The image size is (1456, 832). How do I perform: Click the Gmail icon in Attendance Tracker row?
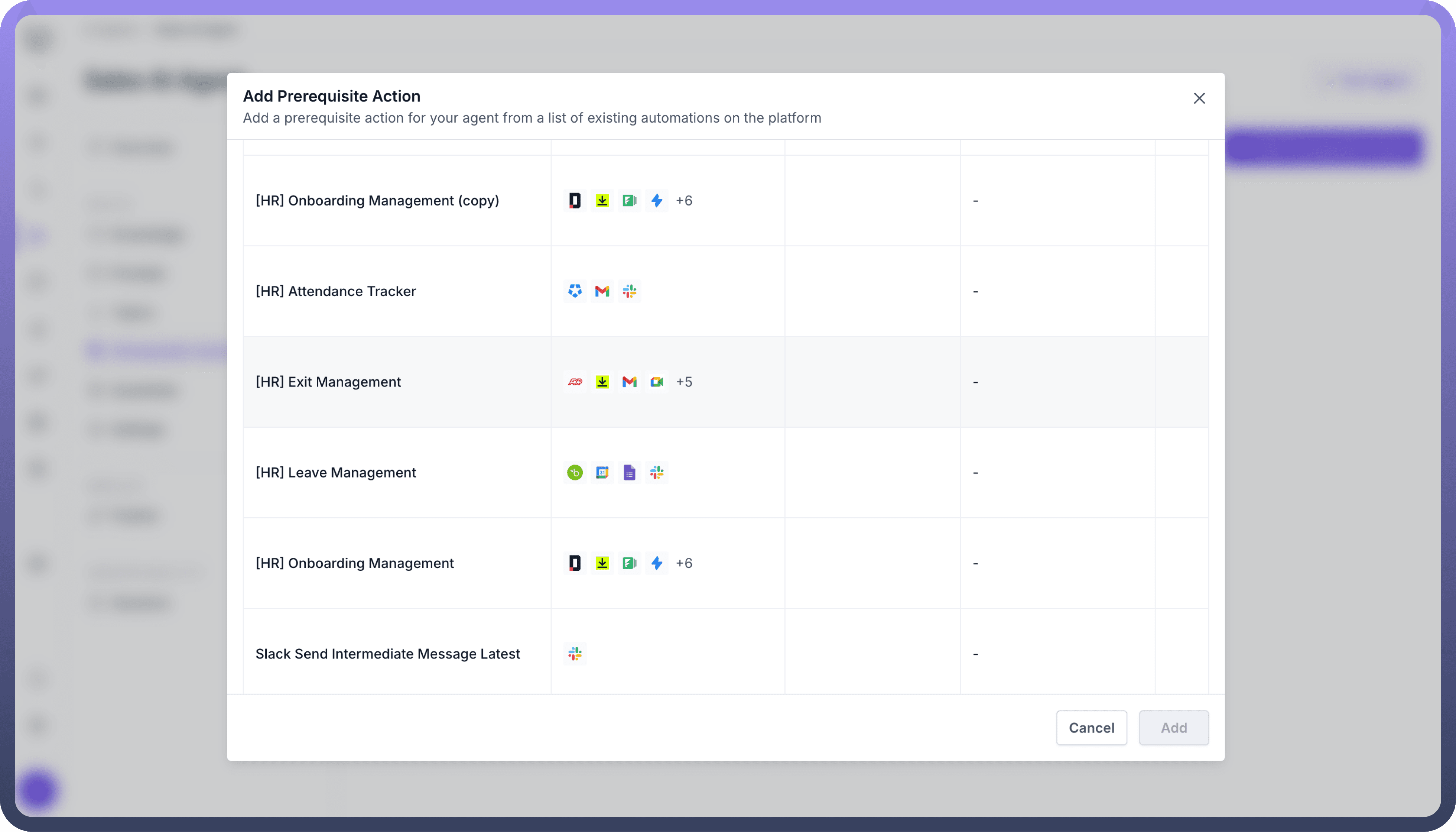pos(602,291)
